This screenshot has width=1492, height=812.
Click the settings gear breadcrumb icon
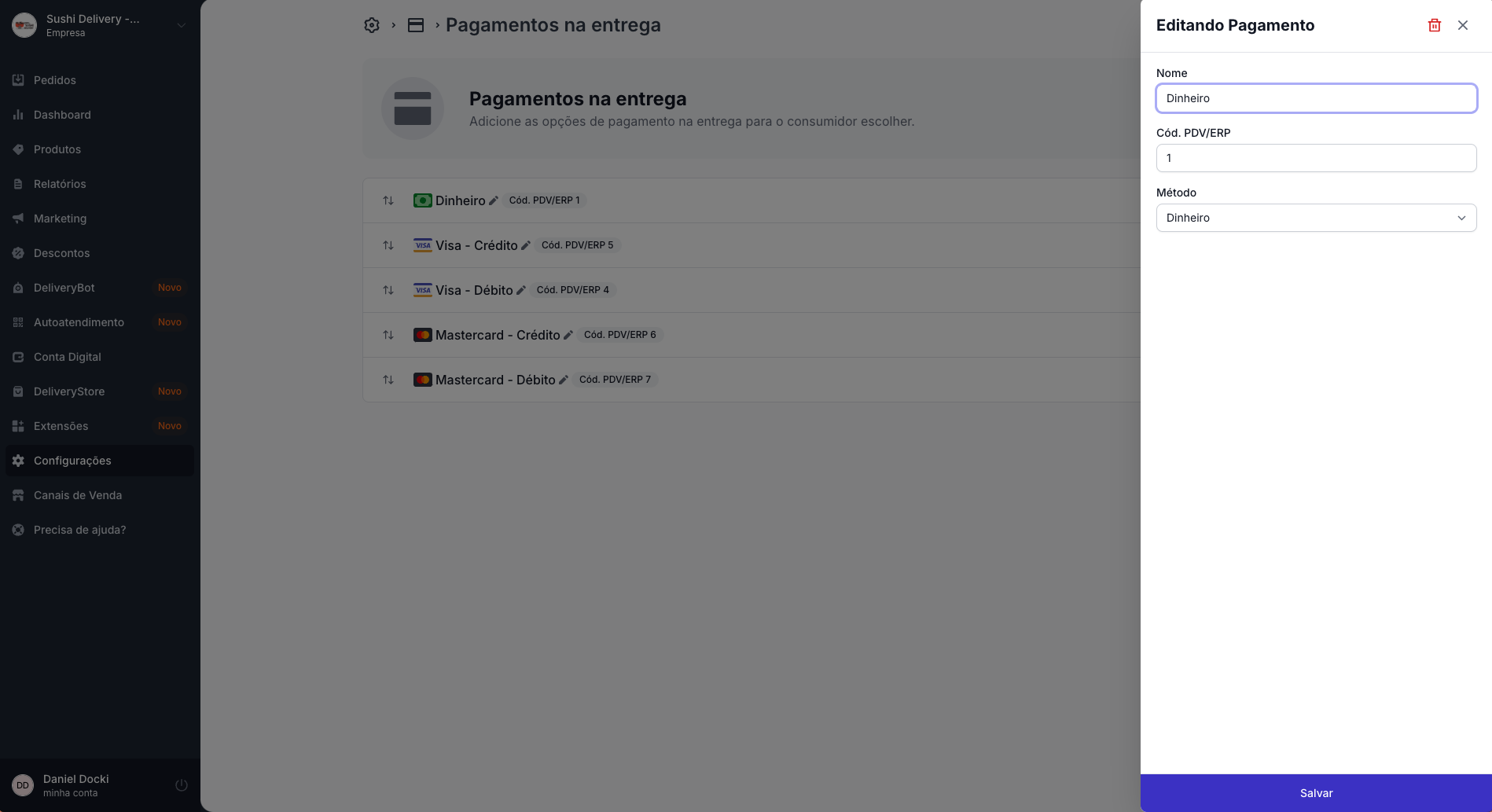click(372, 25)
